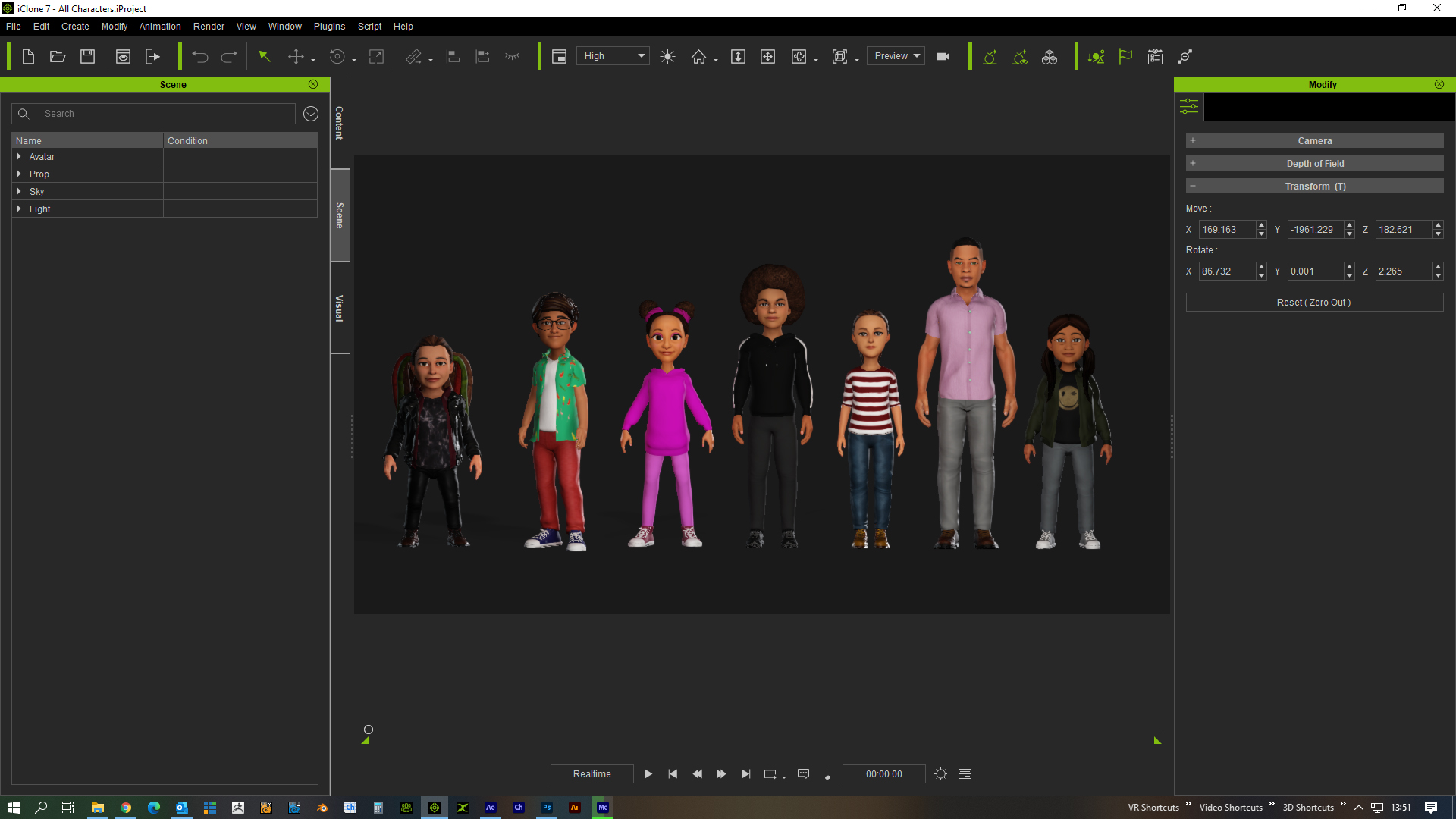Open the Animation menu

pyautogui.click(x=159, y=26)
